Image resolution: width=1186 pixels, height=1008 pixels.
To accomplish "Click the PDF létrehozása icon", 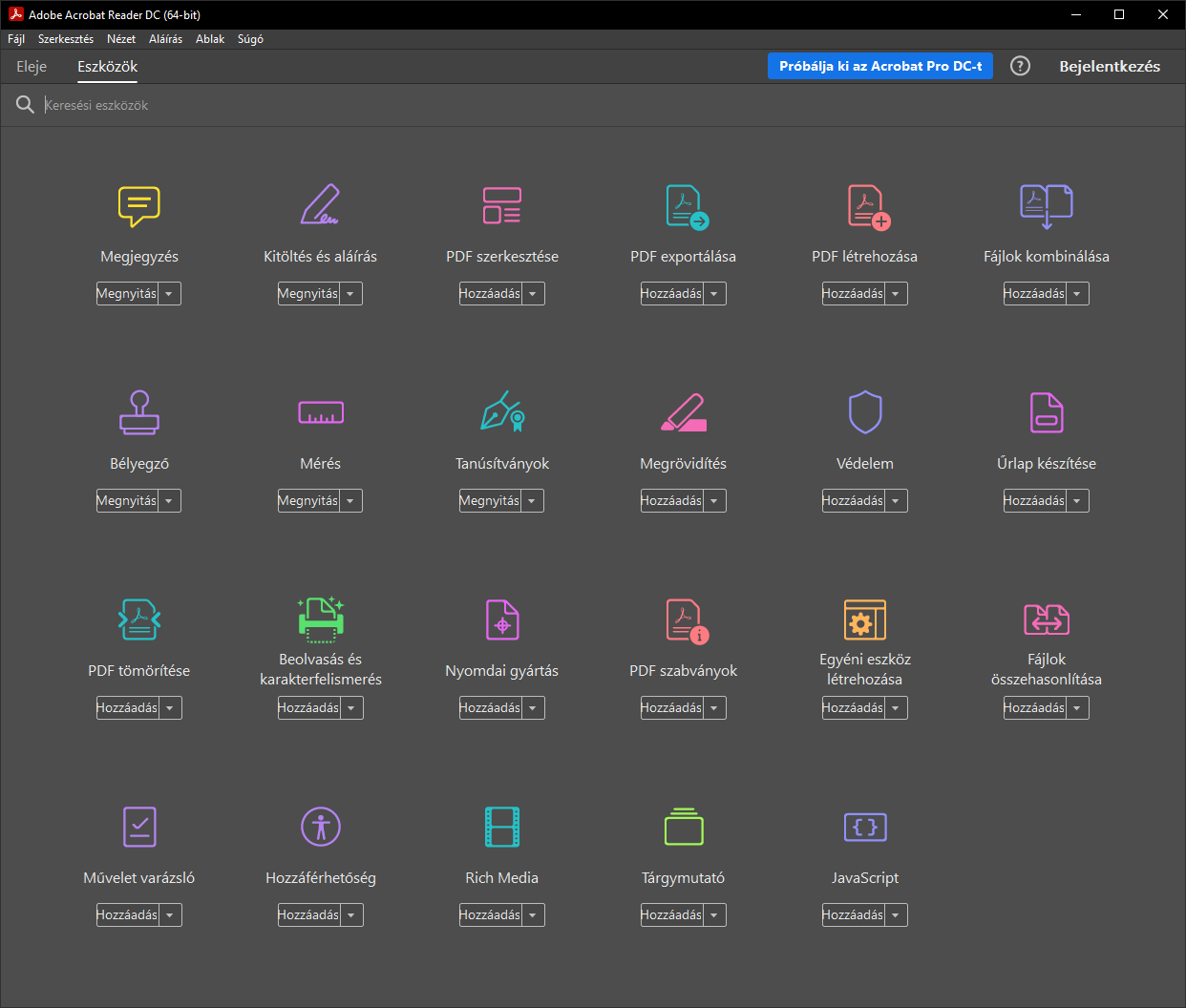I will coord(868,207).
